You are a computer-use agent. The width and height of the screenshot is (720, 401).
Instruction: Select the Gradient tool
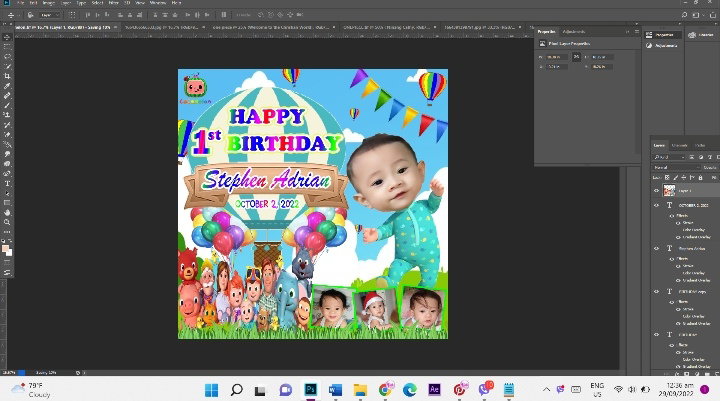7,144
